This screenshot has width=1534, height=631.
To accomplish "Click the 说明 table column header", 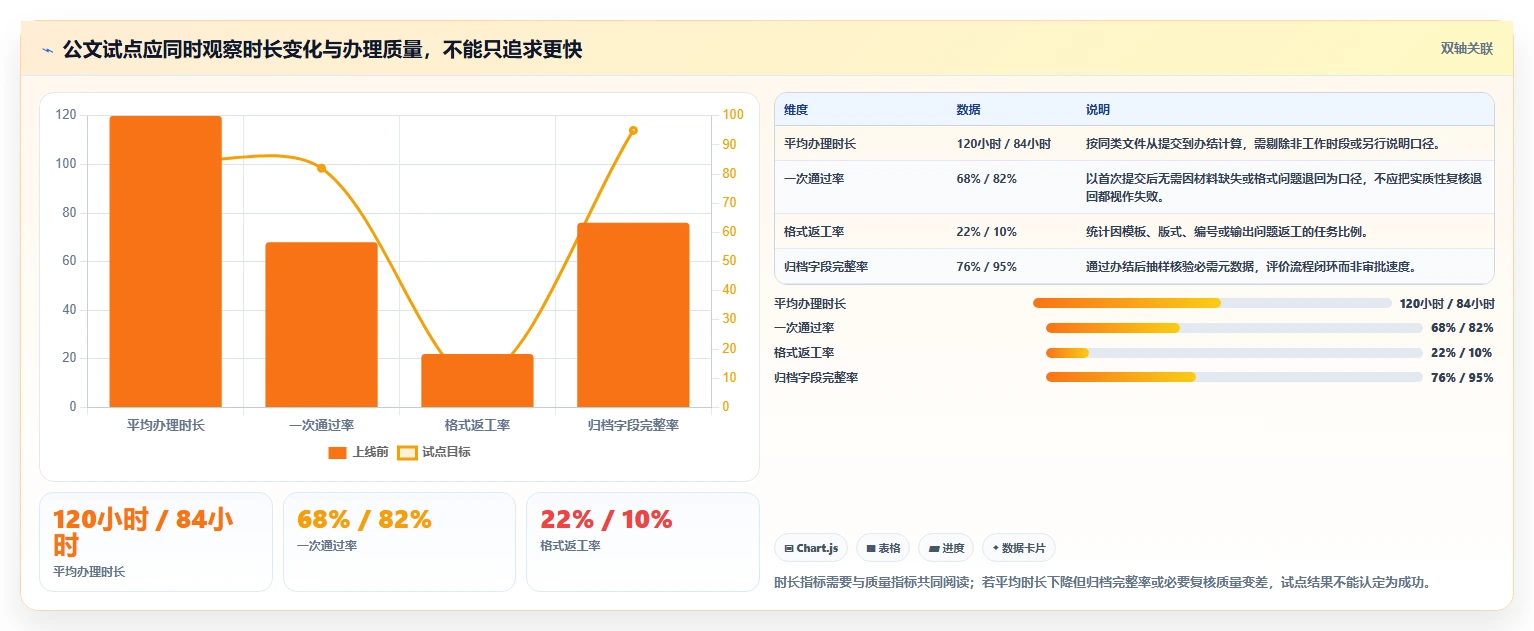I will pos(1098,110).
